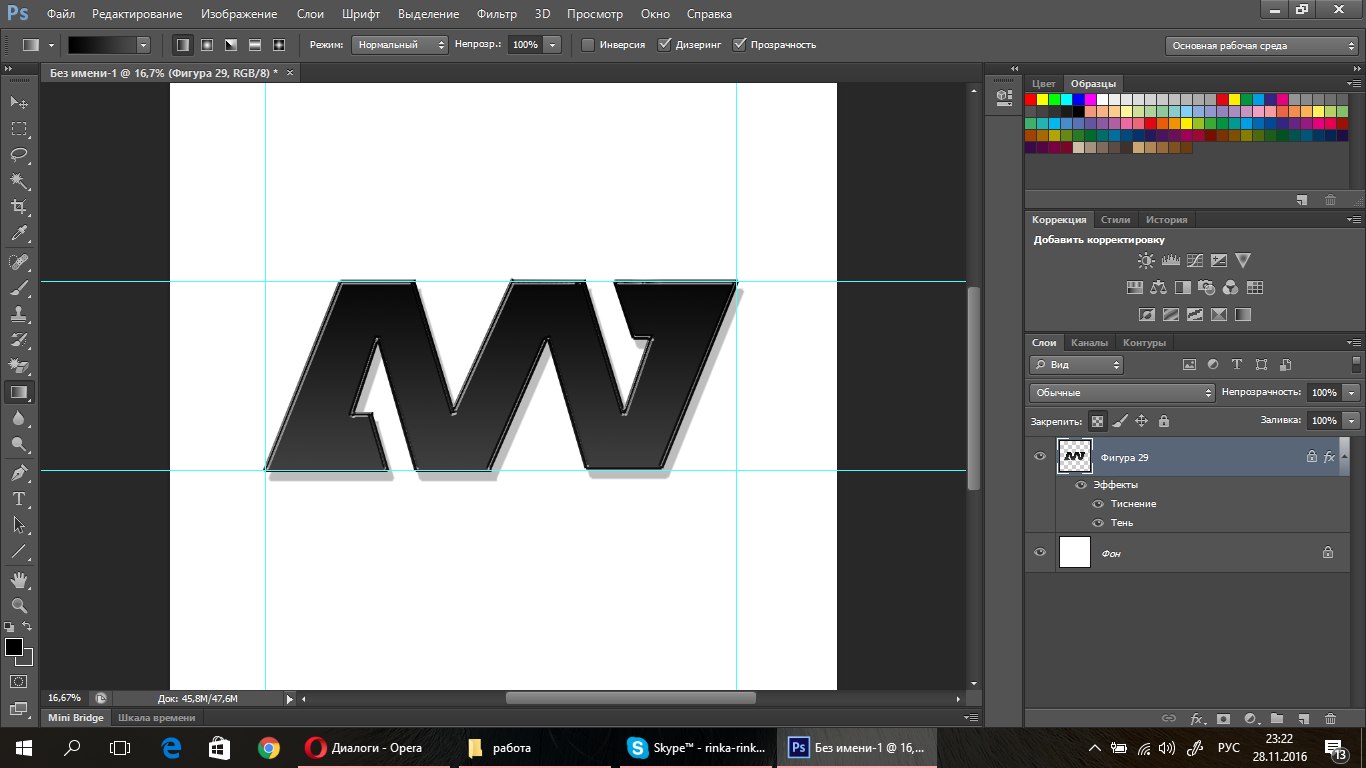This screenshot has height=768, width=1366.
Task: Select the Horizontal Type tool
Action: pos(19,499)
